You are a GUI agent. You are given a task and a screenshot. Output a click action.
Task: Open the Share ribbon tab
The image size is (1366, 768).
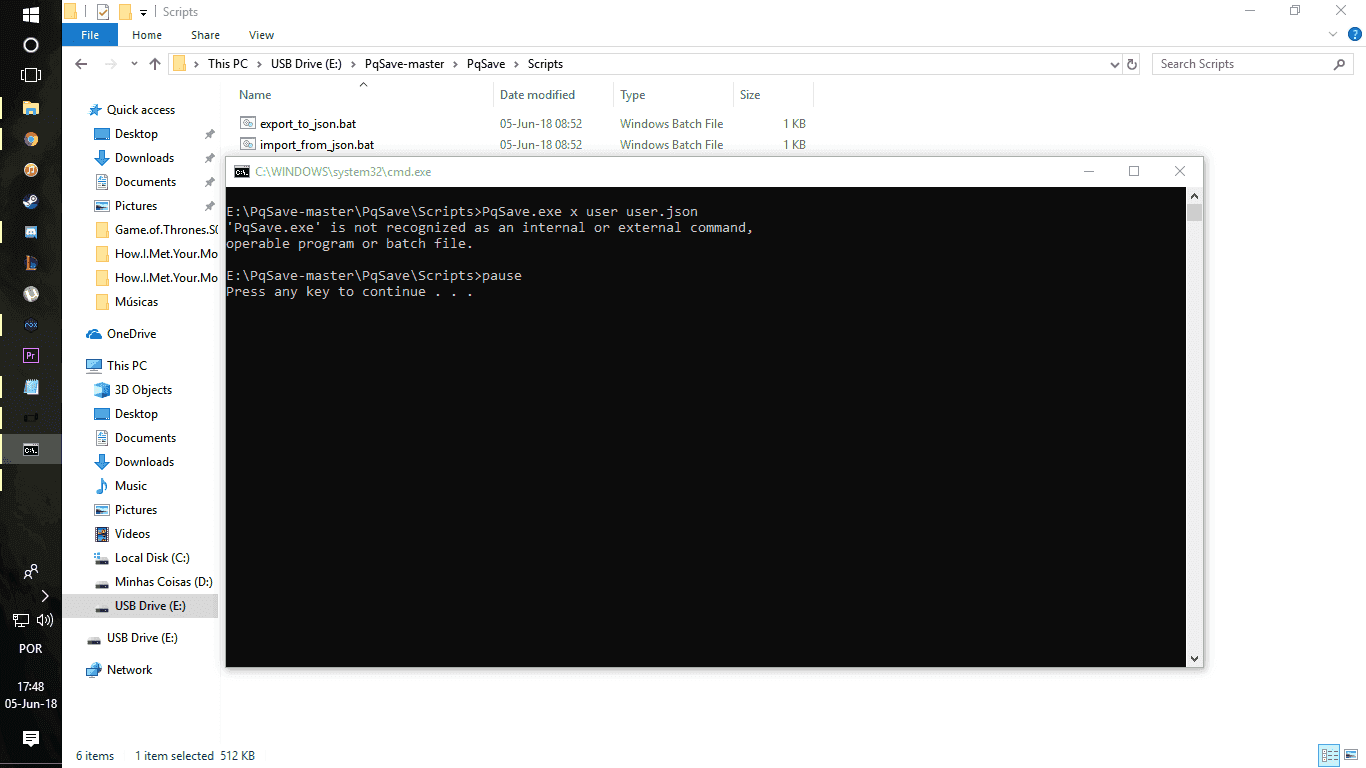(x=205, y=35)
